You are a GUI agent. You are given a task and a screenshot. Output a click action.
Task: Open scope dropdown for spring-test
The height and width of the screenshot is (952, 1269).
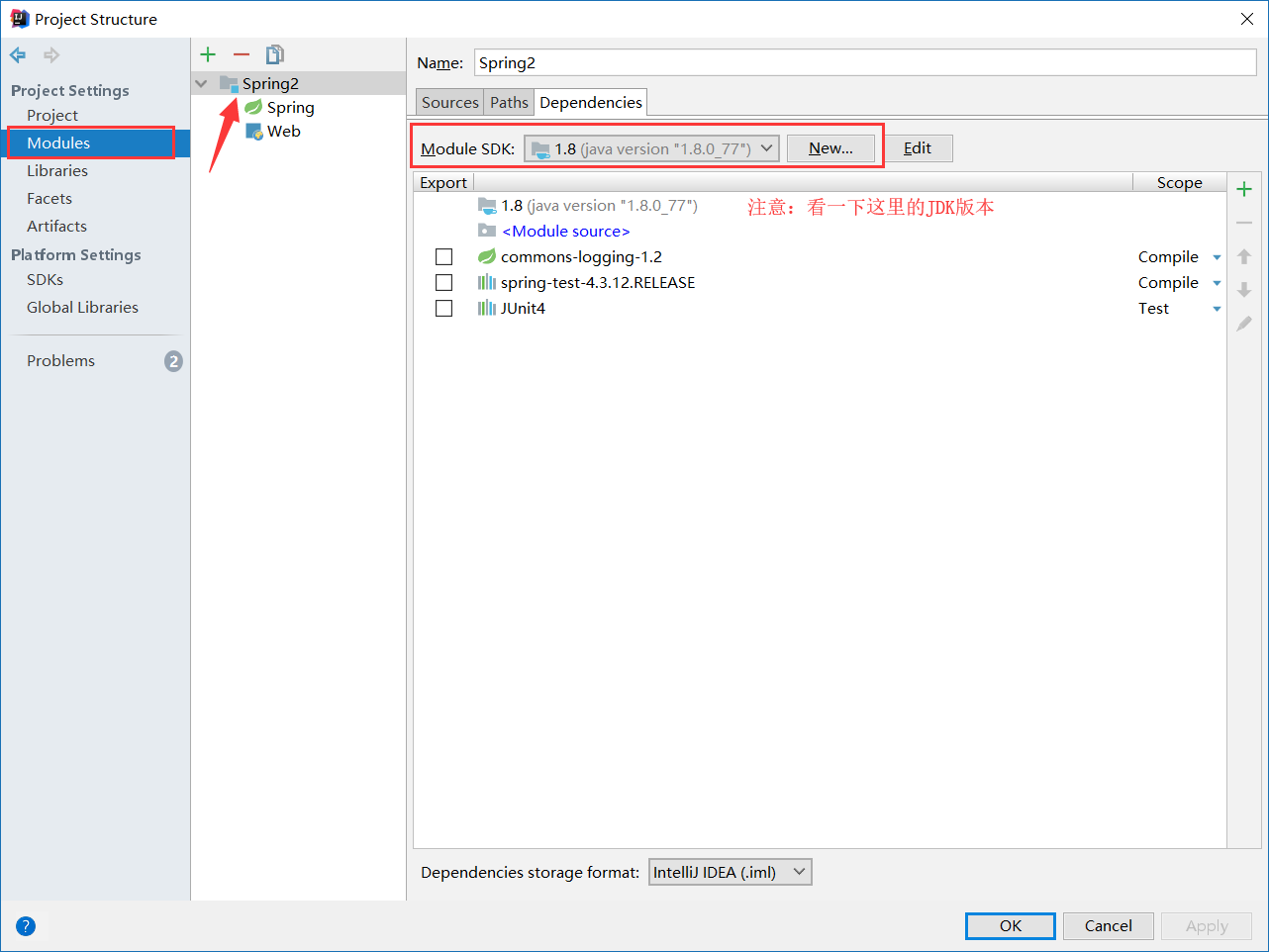click(x=1217, y=283)
